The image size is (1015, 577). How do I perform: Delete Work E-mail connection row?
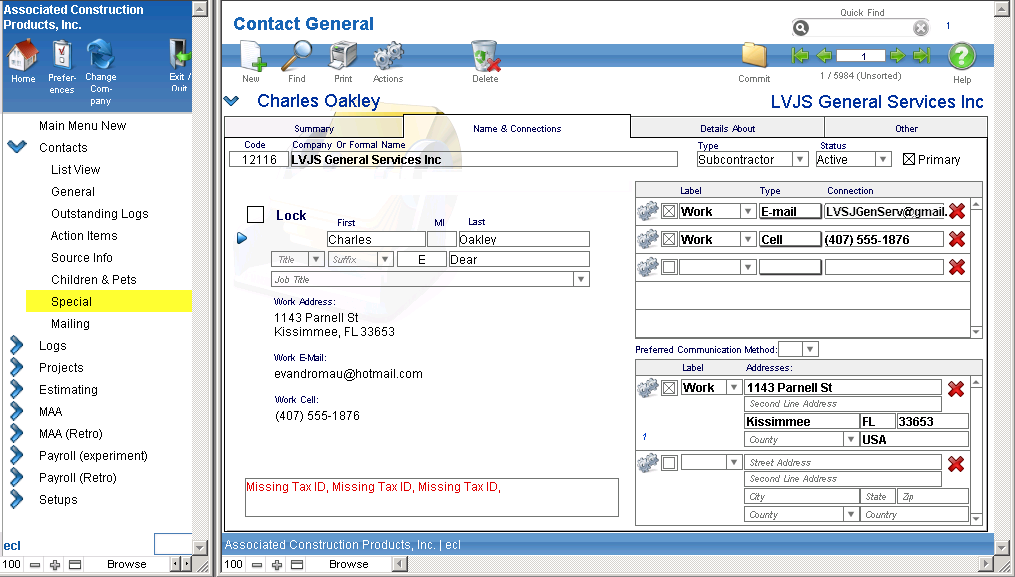coord(957,211)
